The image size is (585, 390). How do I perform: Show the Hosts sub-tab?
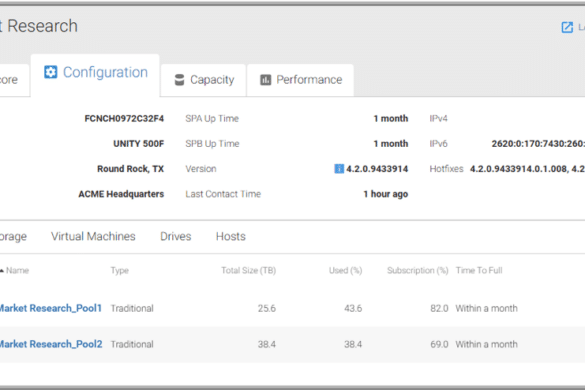(231, 236)
